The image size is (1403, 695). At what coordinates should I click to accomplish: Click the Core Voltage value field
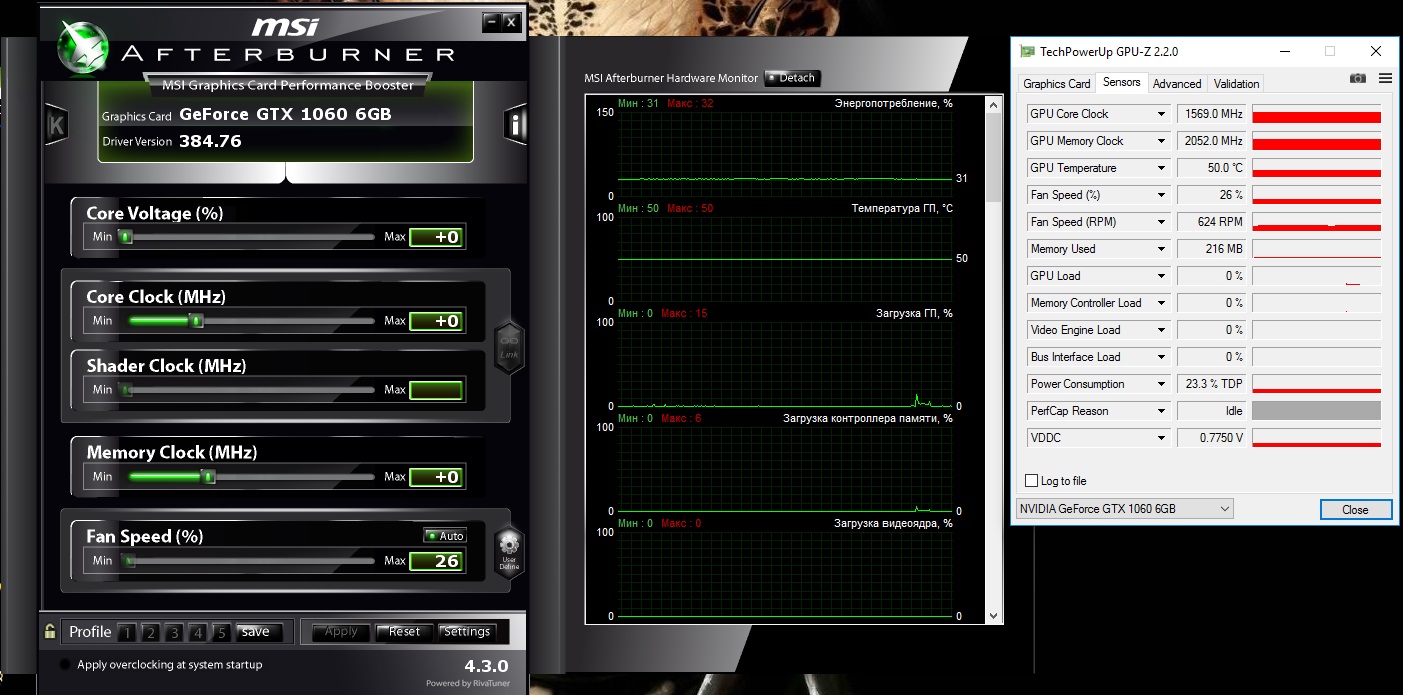point(436,237)
